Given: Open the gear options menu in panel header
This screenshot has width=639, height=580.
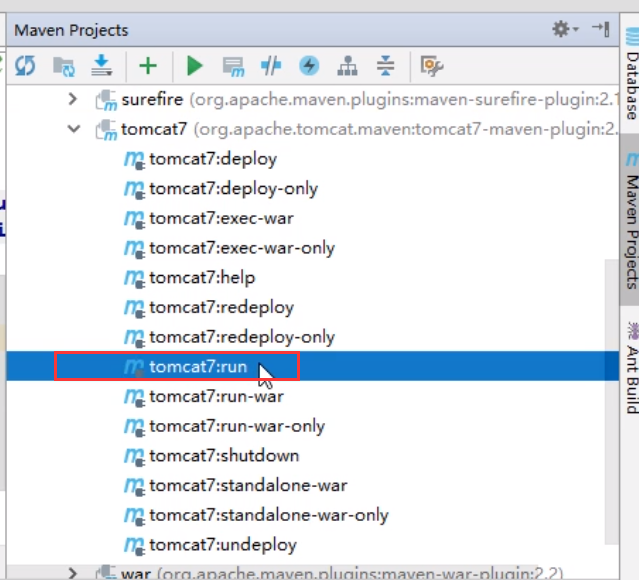Looking at the screenshot, I should coord(565,29).
